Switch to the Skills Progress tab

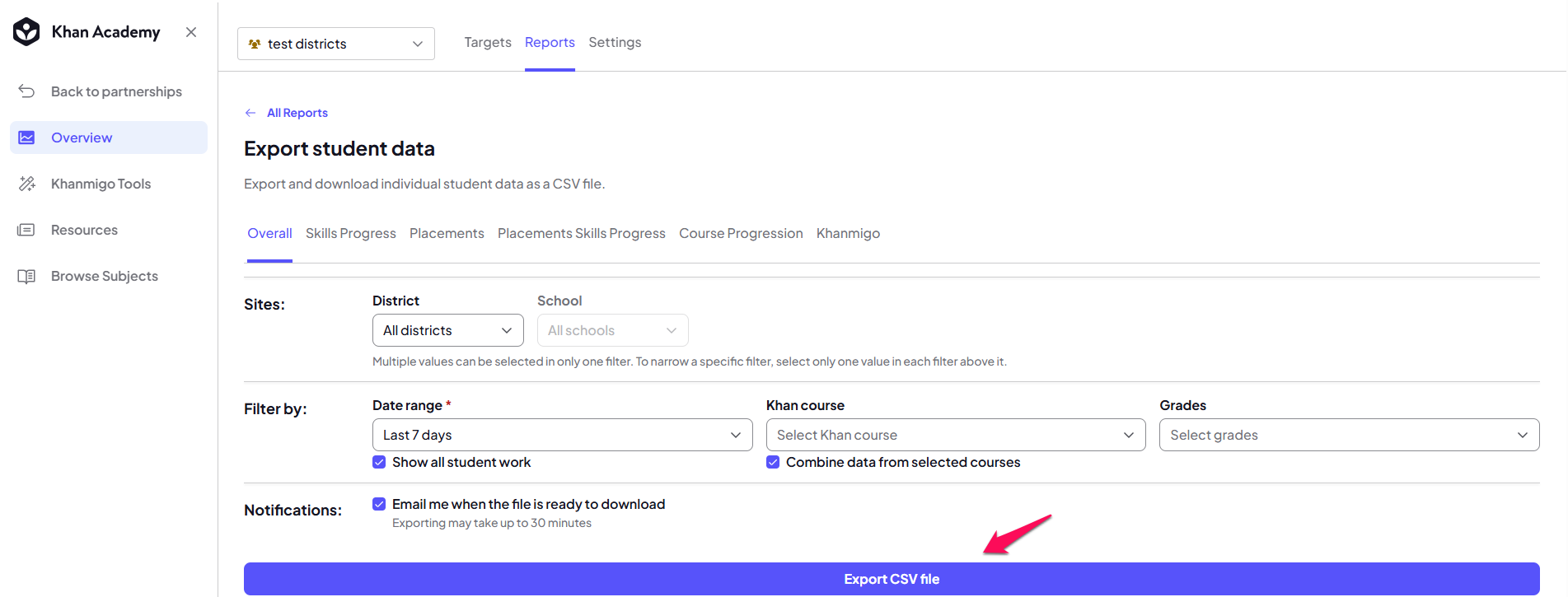pyautogui.click(x=351, y=234)
